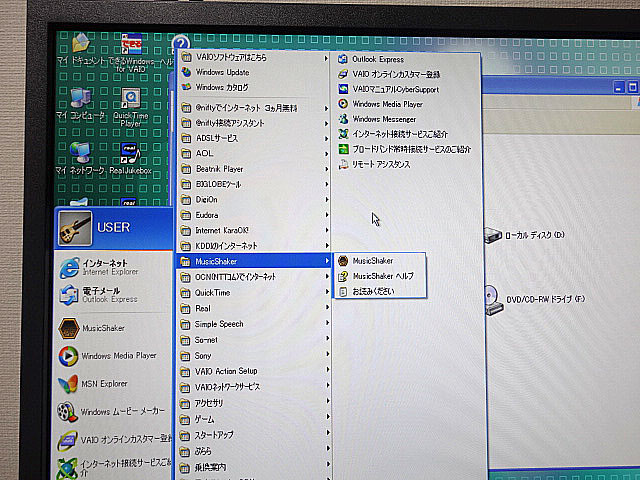Launch the QuickTime Player desktop shortcut
Viewport: 640px width, 480px height.
pos(131,107)
